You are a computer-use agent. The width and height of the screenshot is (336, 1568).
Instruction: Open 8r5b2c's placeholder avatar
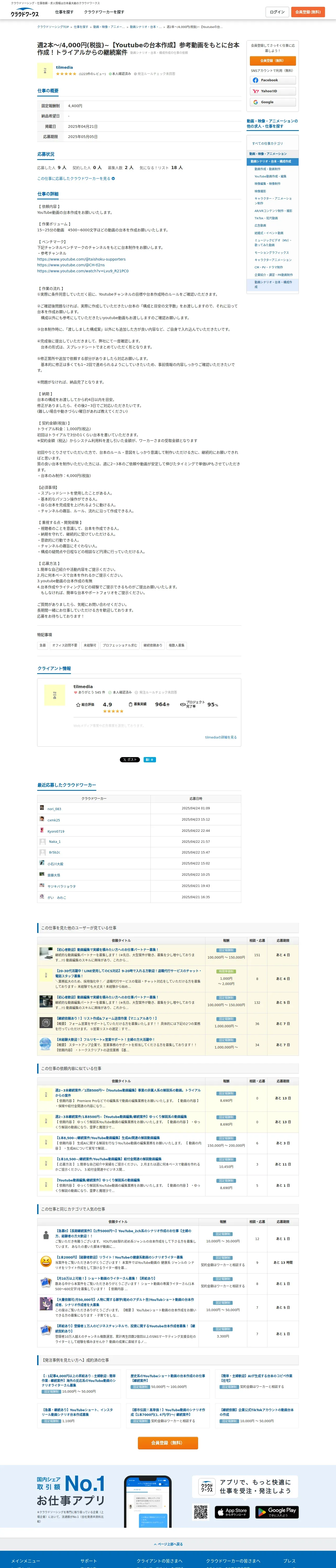(43, 852)
